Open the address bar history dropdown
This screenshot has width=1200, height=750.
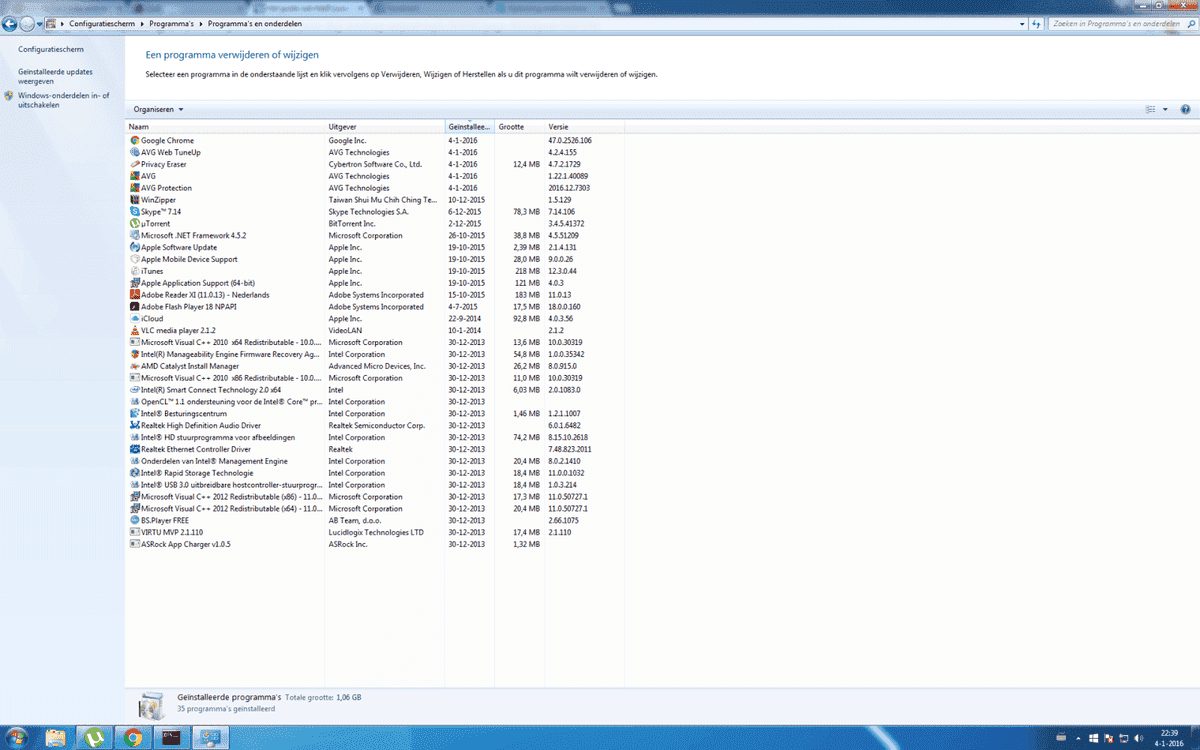click(1023, 22)
